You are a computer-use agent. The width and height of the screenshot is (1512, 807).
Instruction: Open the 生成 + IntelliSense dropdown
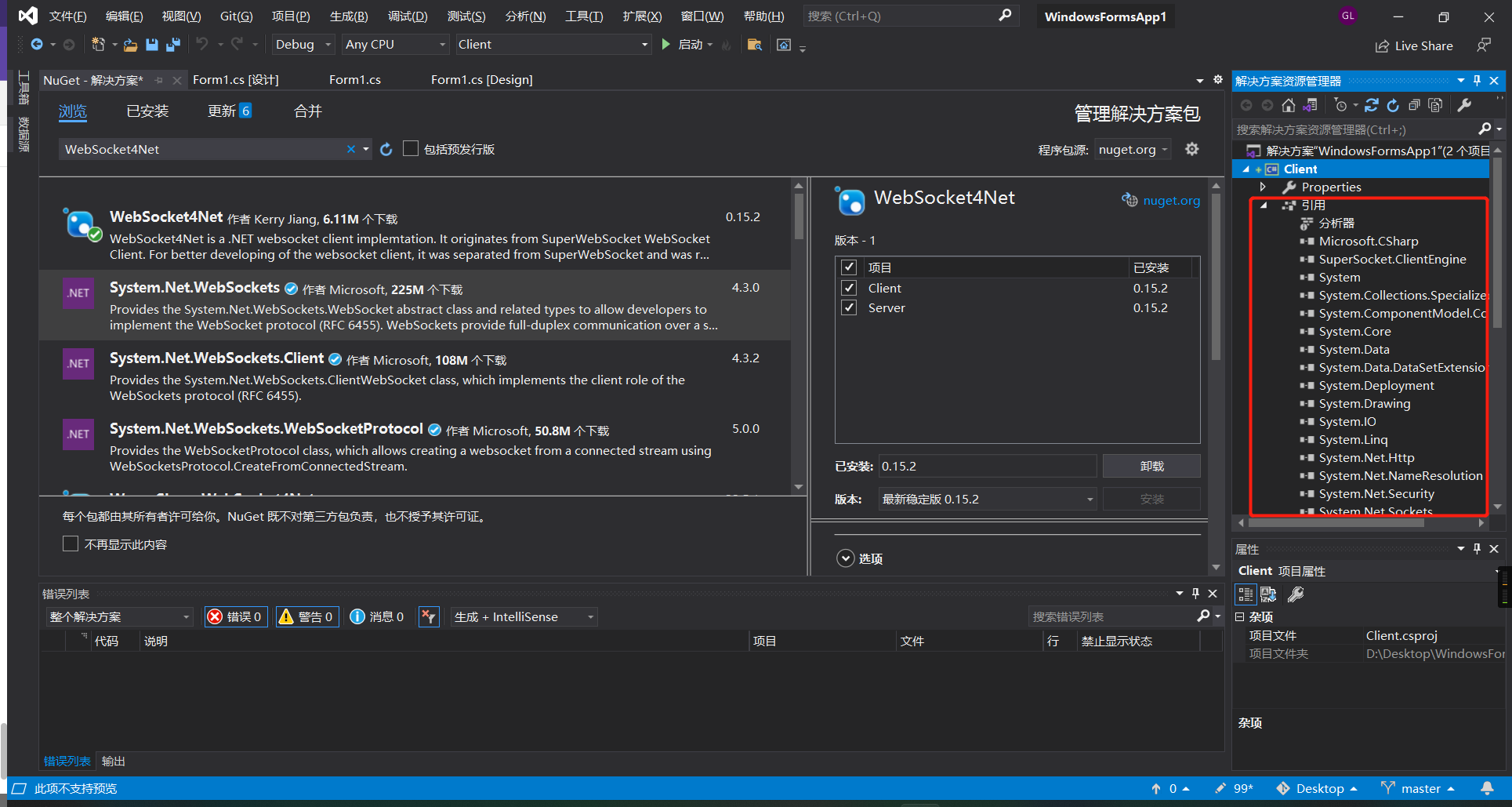[x=524, y=616]
